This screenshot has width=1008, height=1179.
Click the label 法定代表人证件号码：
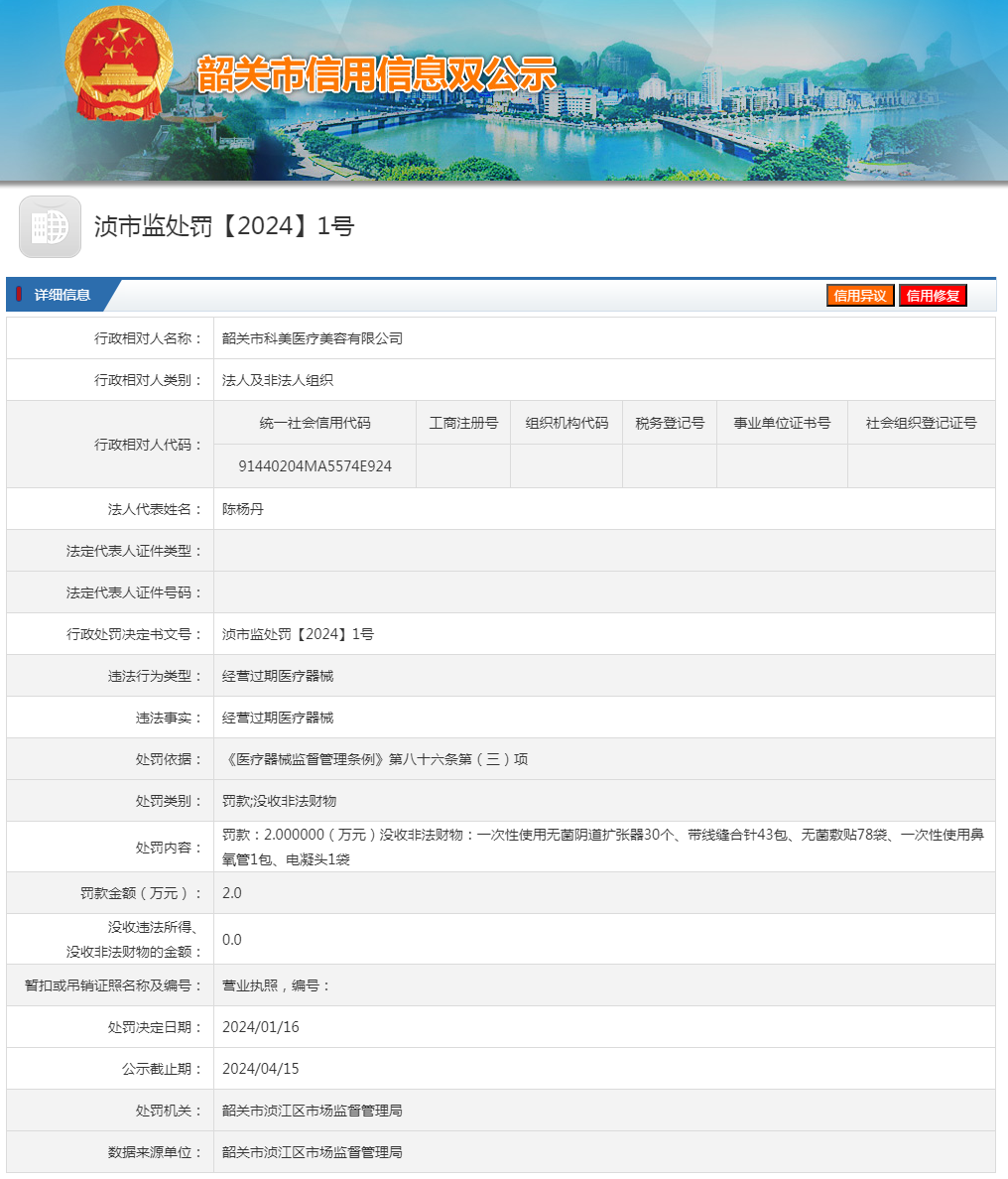(x=135, y=592)
